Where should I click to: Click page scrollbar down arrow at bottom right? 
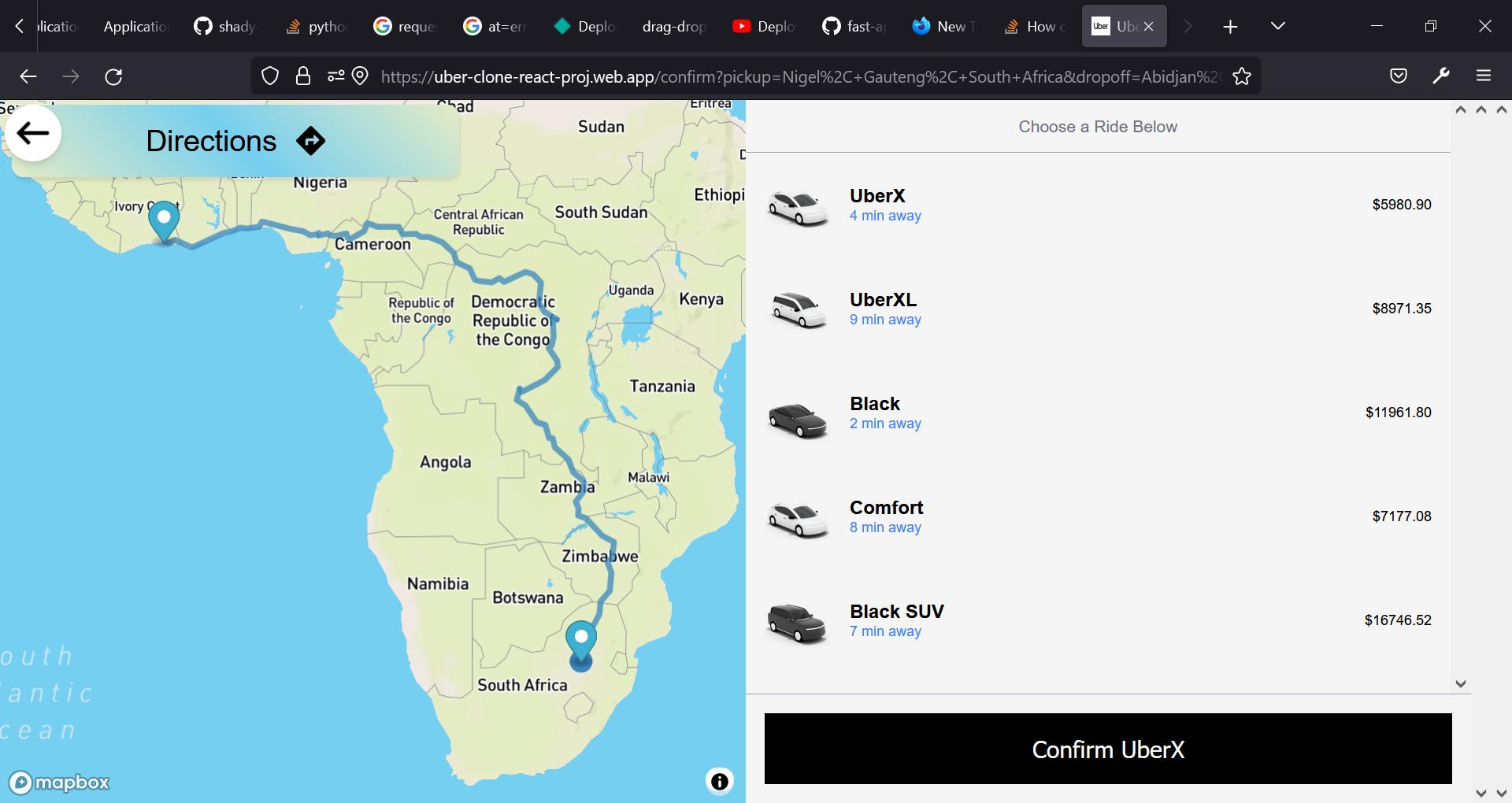point(1502,794)
